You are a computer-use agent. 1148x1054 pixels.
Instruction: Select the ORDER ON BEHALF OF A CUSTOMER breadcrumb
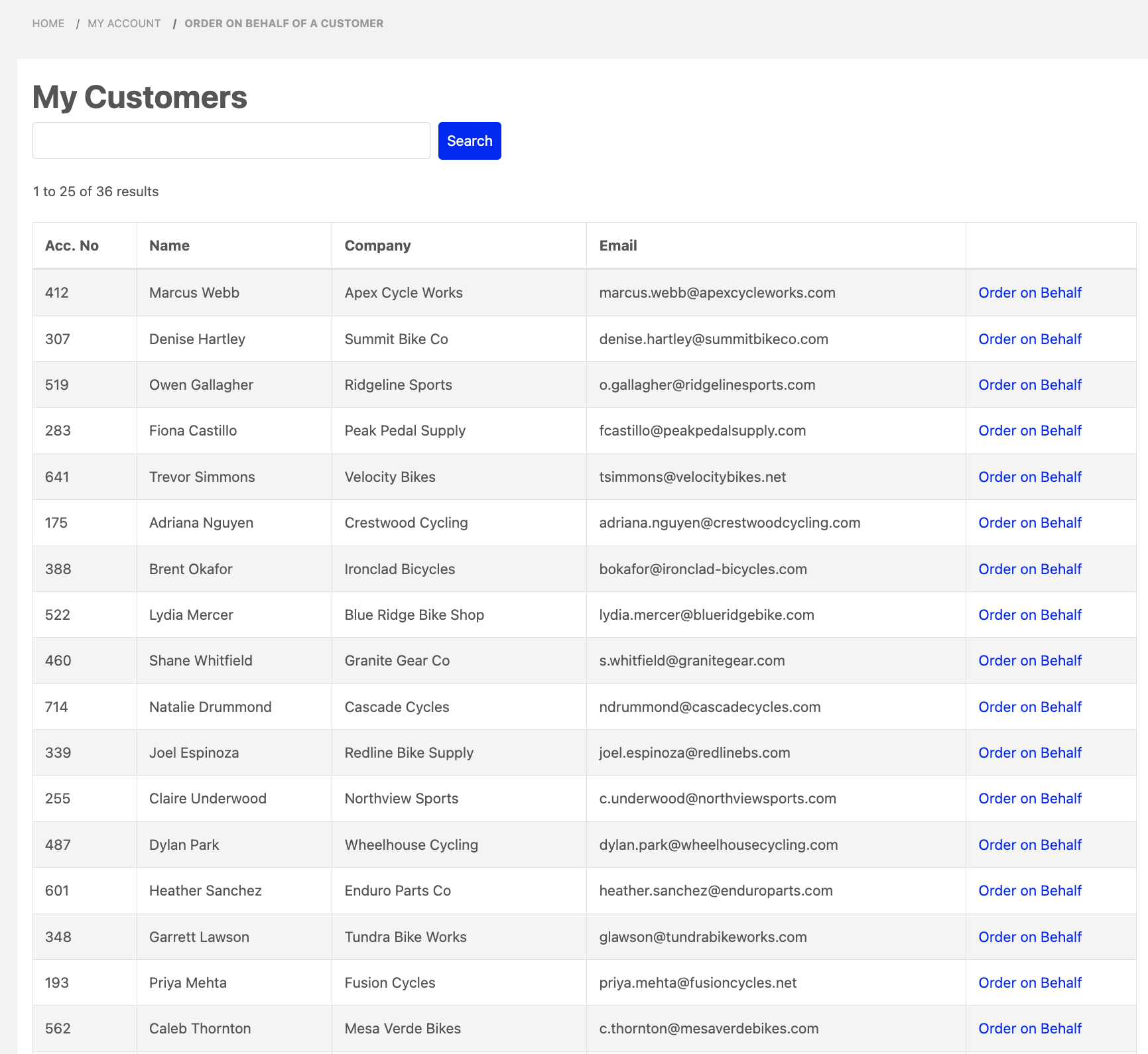click(284, 23)
